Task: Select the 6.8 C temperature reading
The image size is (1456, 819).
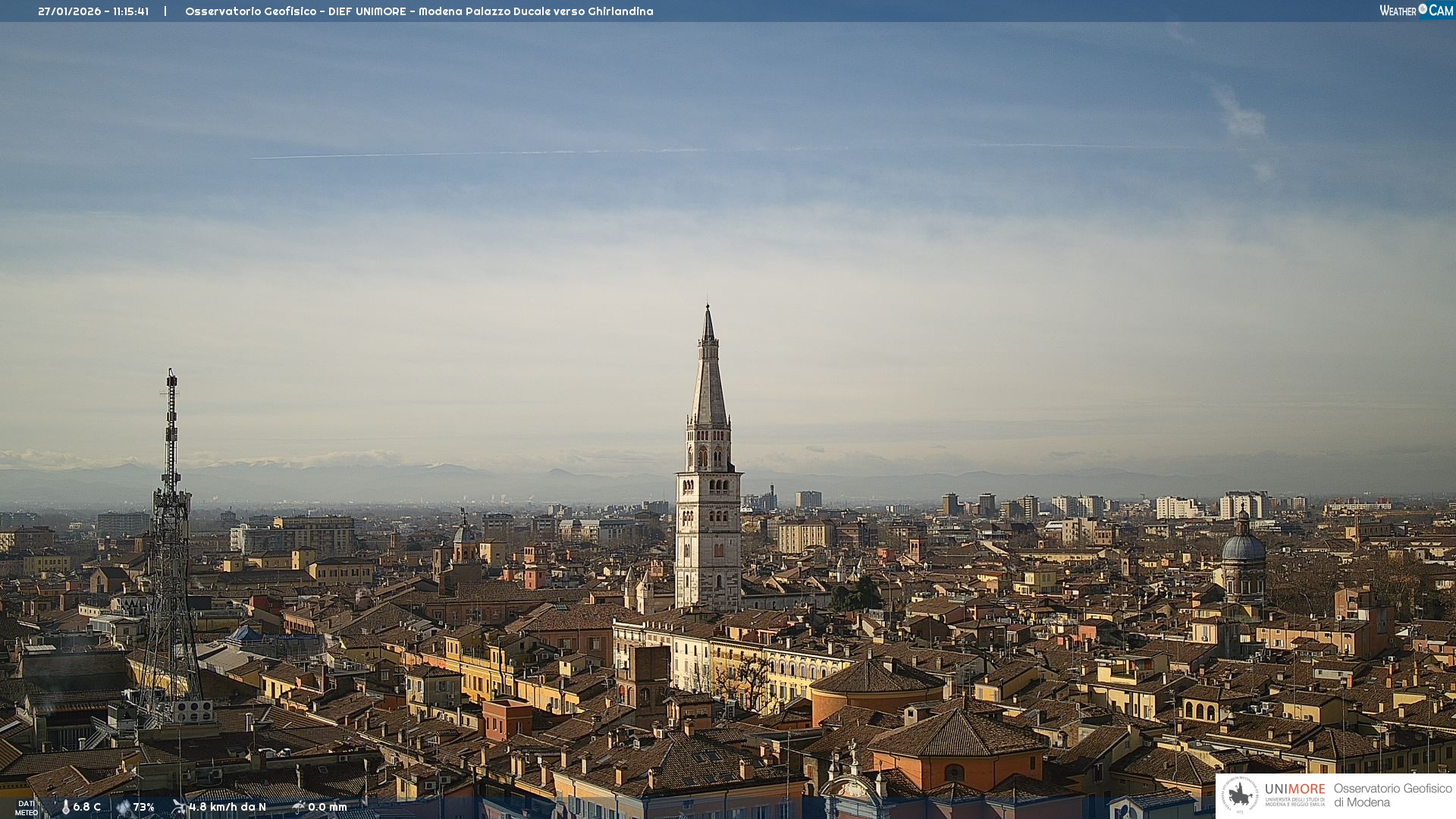Action: (86, 807)
